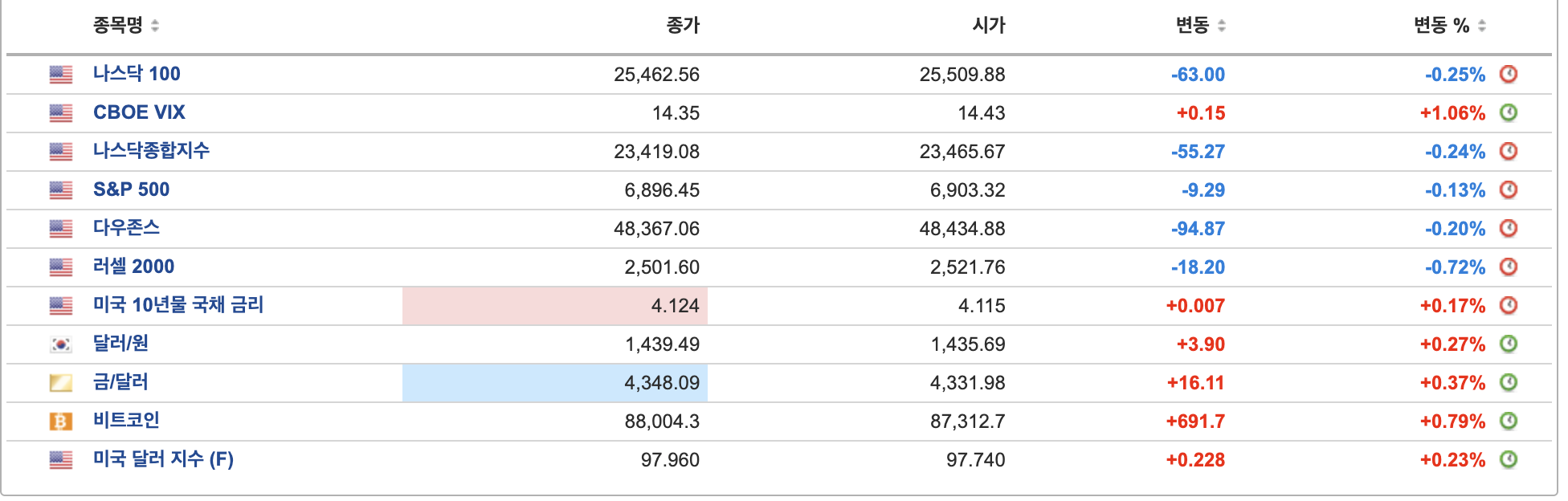Viewport: 1568px width, 501px height.
Task: Click the change value -94.87
Action: 1198,229
